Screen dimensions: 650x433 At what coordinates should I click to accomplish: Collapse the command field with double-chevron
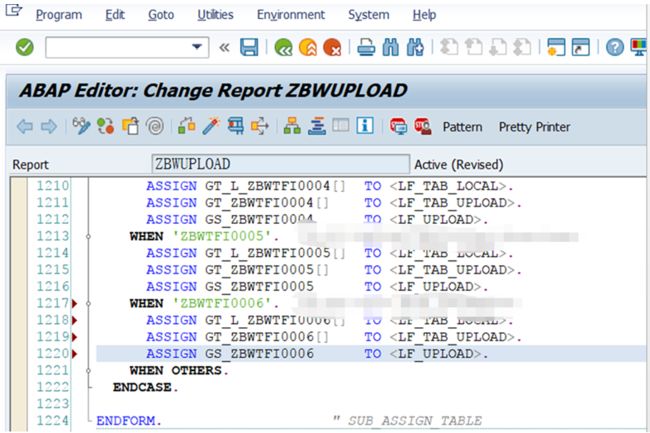[224, 48]
